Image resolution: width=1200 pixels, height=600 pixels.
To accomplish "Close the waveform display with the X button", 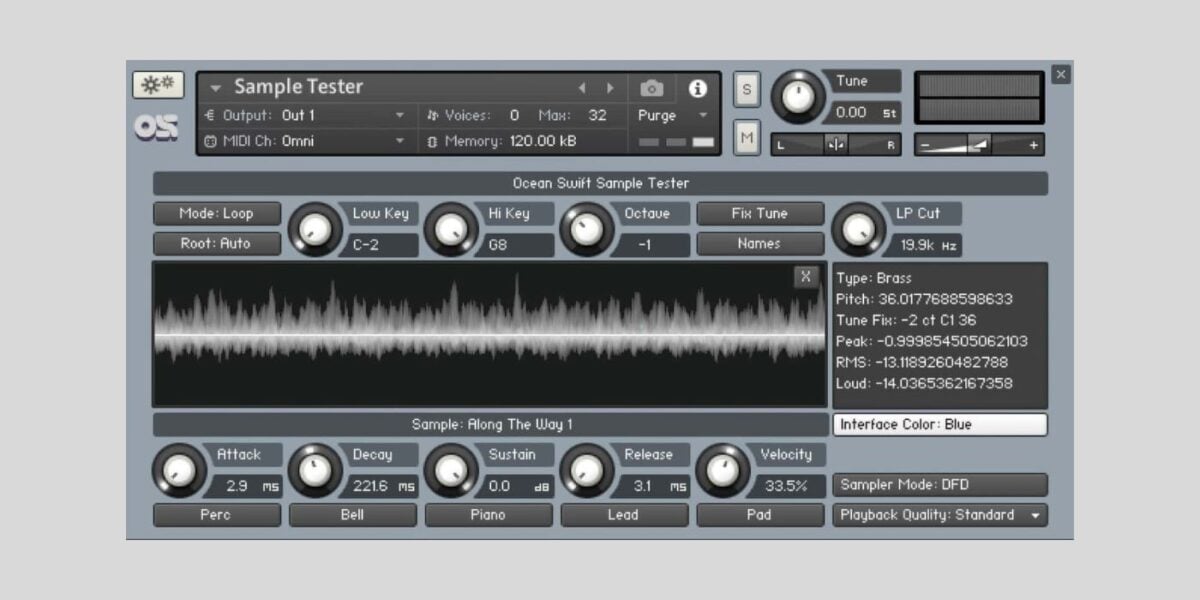I will [x=806, y=277].
